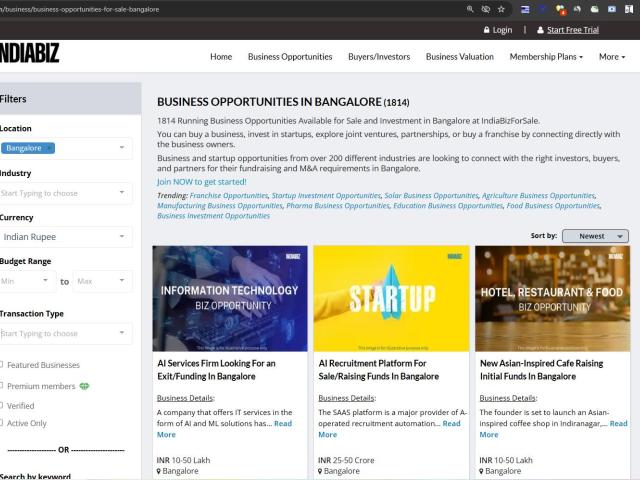The width and height of the screenshot is (640, 480).
Task: Open AI Services Firm Looking For an Exit title
Action: (216, 370)
